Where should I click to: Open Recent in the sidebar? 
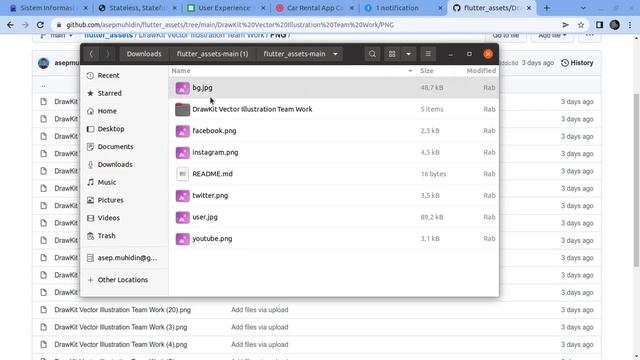point(124,76)
